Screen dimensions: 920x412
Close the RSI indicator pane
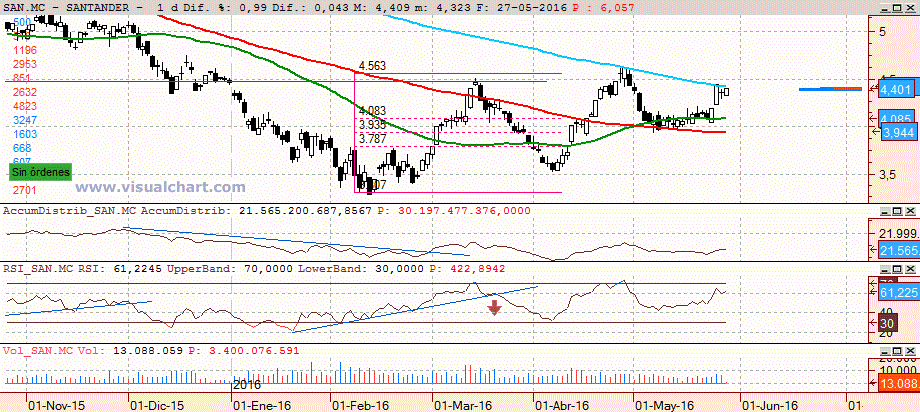911,268
